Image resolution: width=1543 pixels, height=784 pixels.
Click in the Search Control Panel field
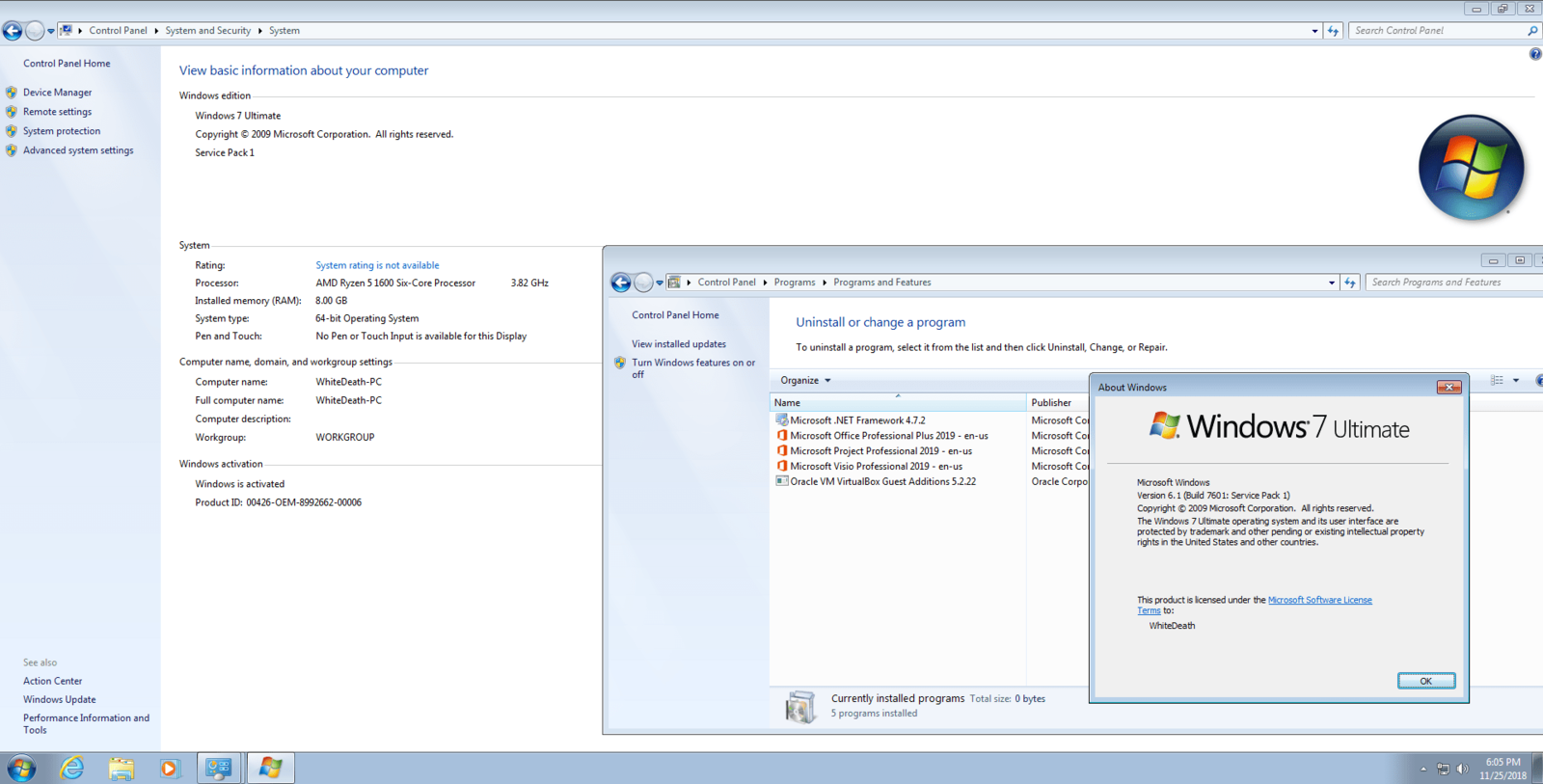[1435, 31]
